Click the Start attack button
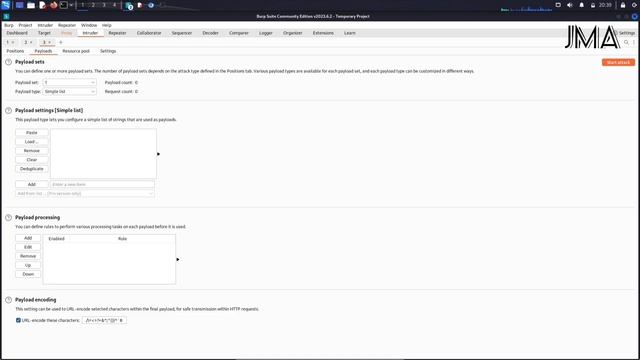Image resolution: width=640 pixels, height=360 pixels. pyautogui.click(x=618, y=62)
